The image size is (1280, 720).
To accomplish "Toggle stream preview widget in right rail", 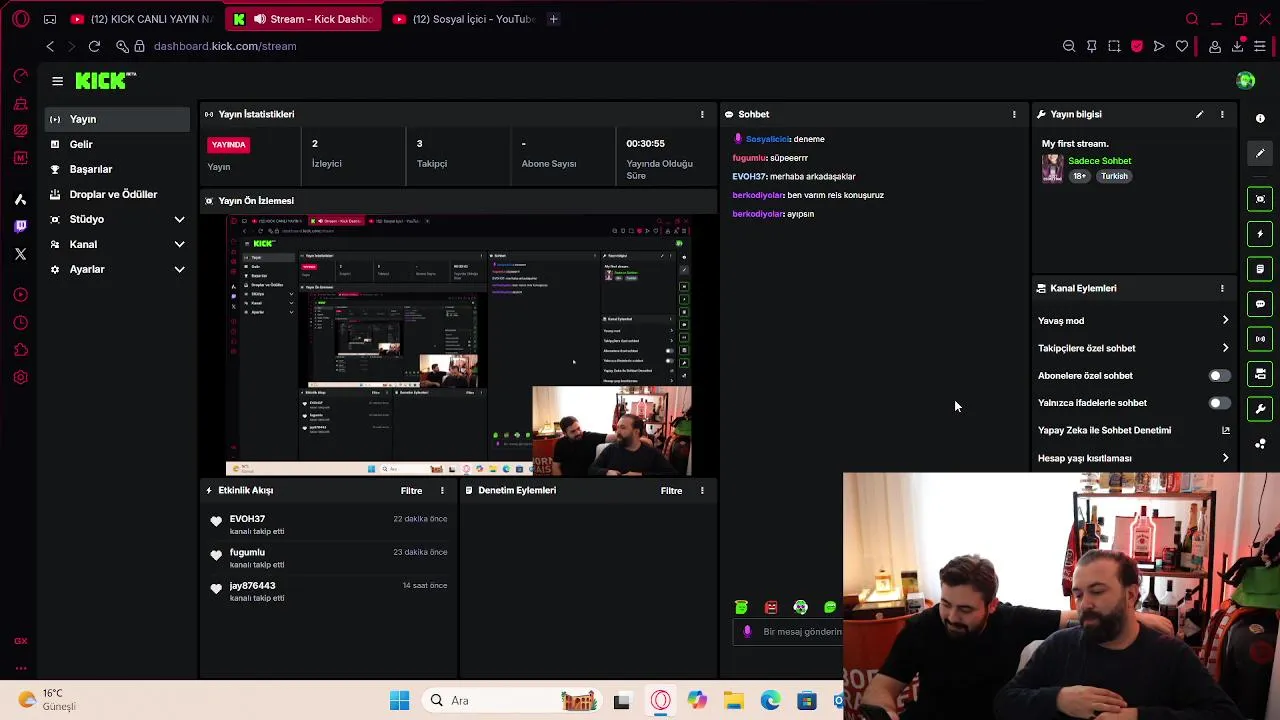I will click(x=1260, y=199).
